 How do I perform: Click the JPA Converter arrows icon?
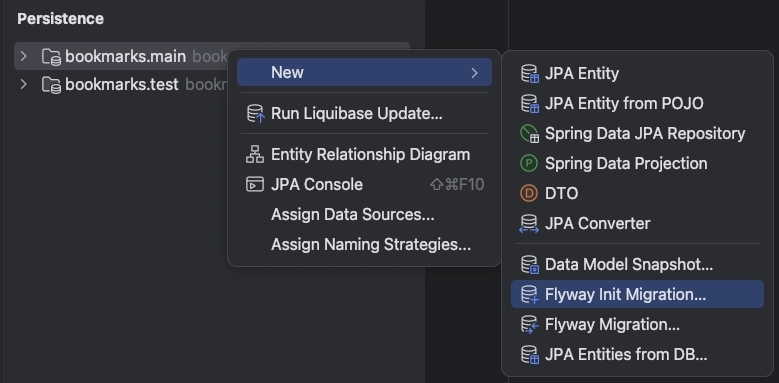[x=529, y=224]
